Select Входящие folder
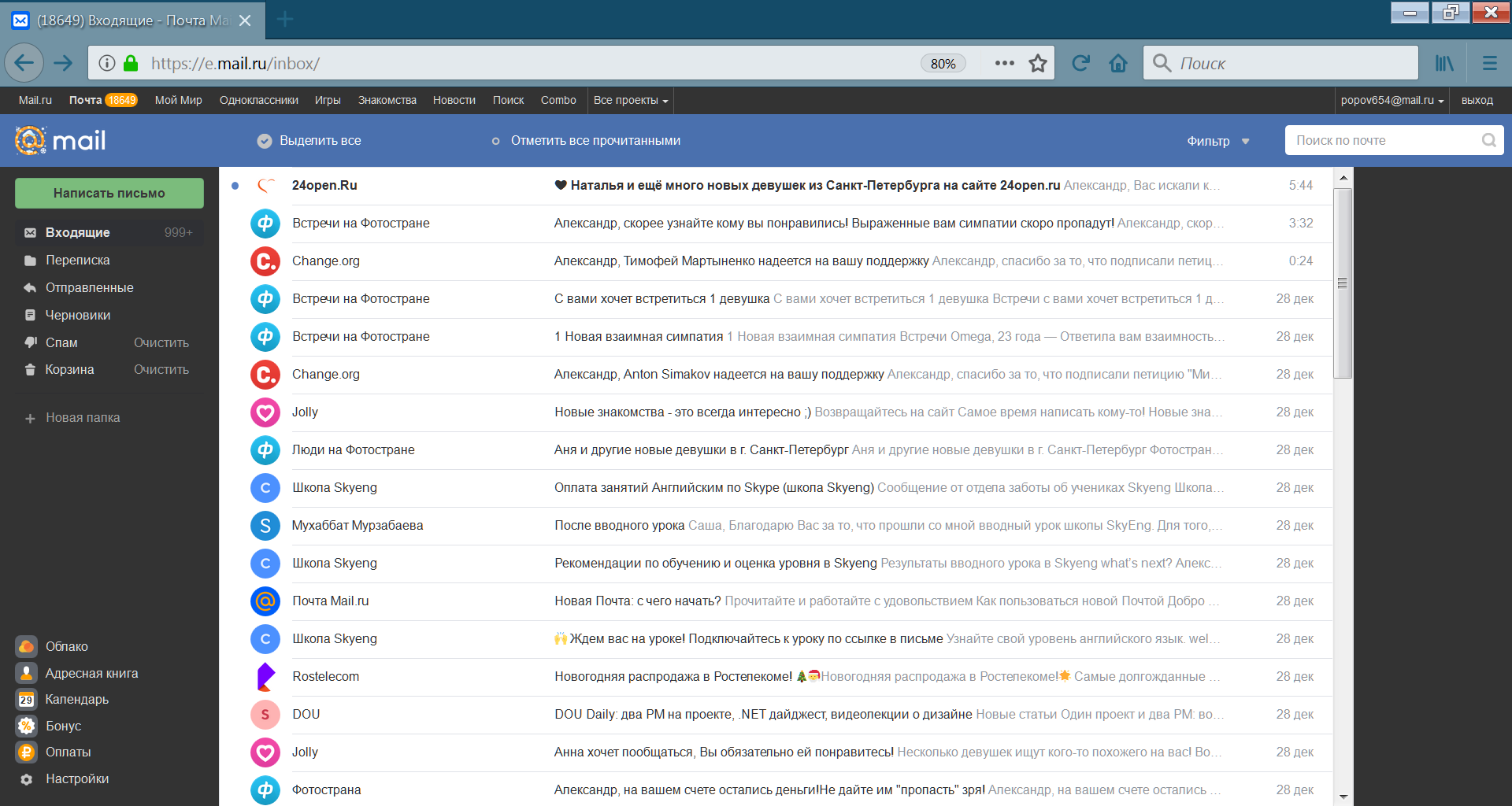 click(x=109, y=232)
